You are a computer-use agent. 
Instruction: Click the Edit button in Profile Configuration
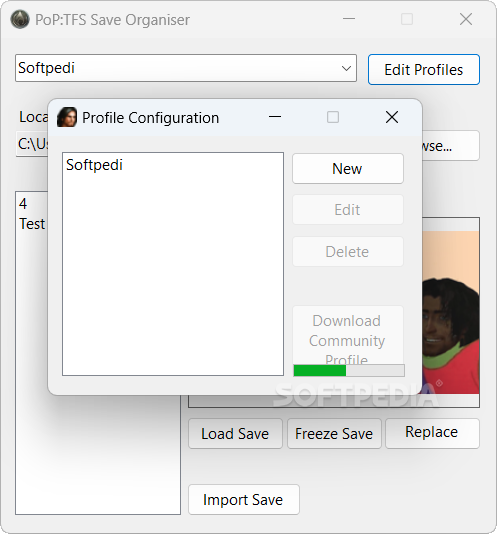[x=348, y=209]
